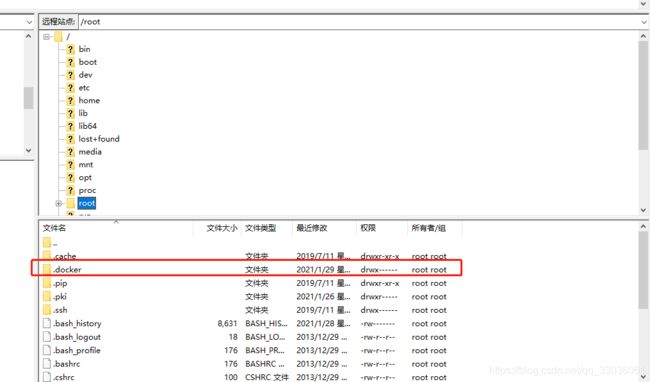
Task: Select the .pip folder row
Action: pos(251,283)
